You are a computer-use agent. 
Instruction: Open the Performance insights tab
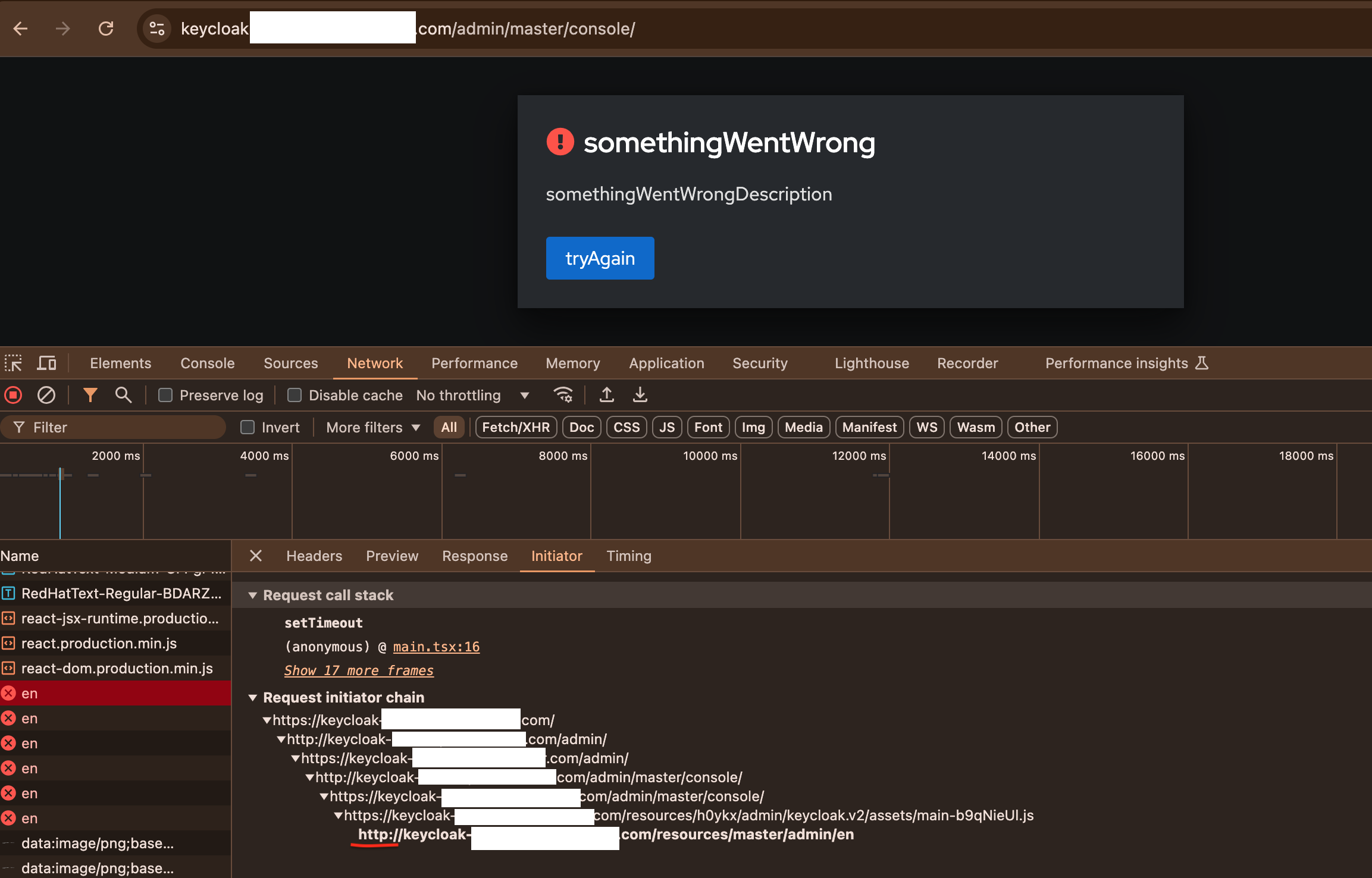1127,363
